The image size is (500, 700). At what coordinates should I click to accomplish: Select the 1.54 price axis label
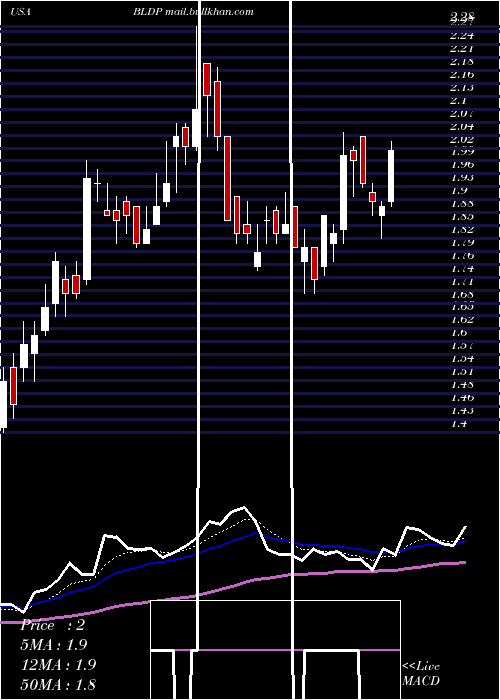point(462,358)
